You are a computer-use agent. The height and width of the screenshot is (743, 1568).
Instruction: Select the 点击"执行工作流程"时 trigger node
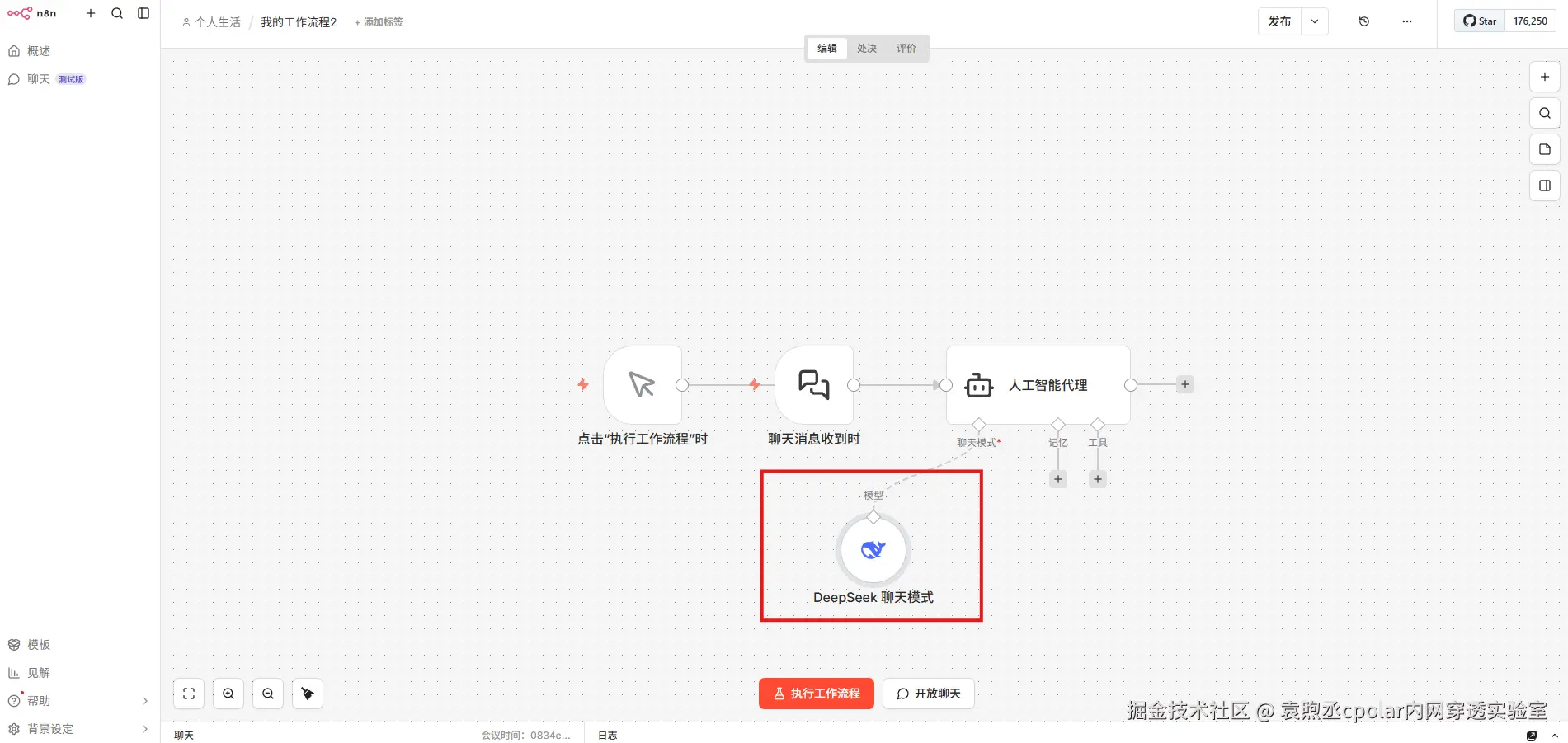[x=643, y=385]
